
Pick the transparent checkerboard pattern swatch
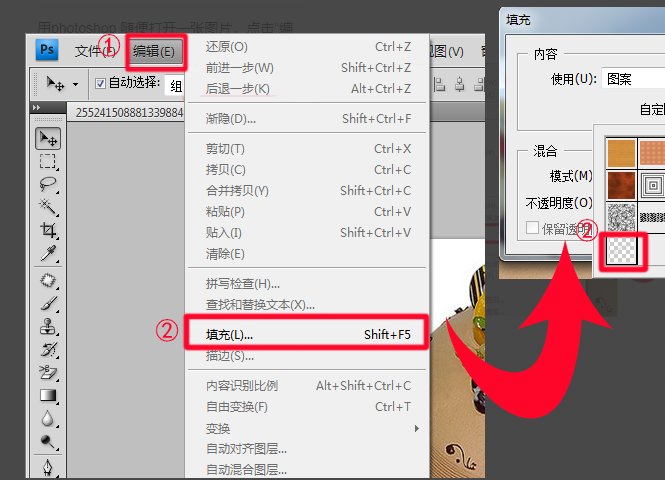pos(622,250)
